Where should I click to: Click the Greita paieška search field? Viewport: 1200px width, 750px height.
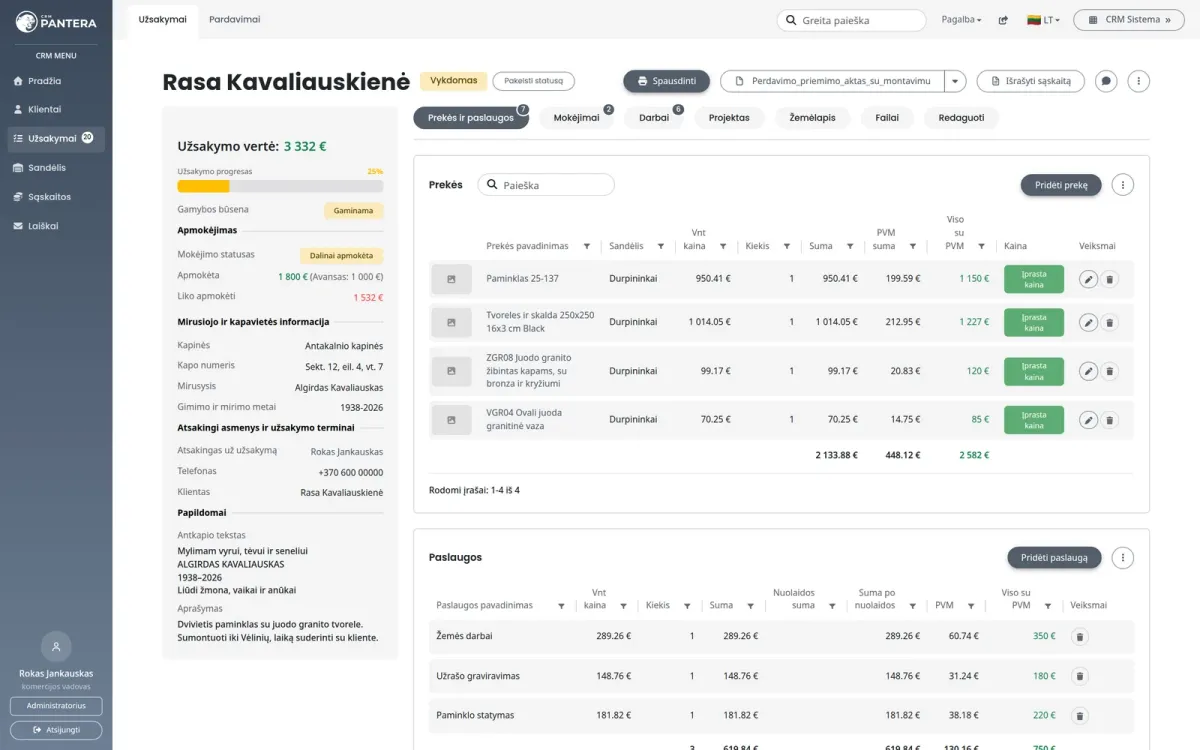pos(851,20)
